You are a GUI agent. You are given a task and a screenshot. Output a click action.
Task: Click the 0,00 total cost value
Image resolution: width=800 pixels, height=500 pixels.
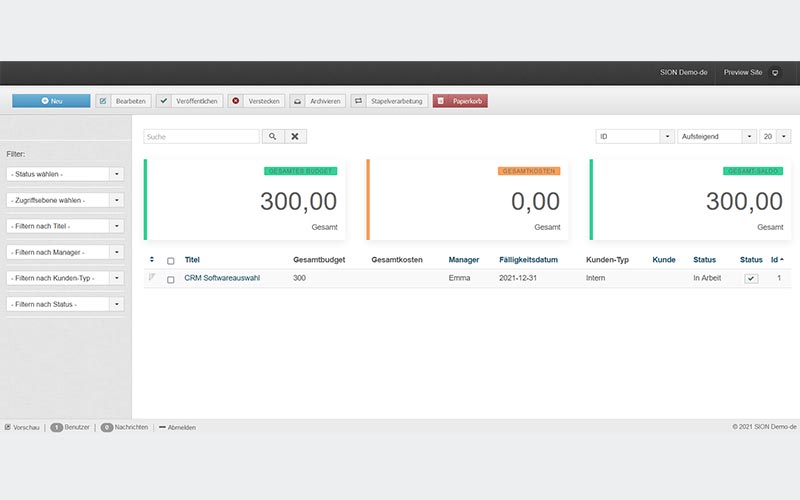pos(535,201)
